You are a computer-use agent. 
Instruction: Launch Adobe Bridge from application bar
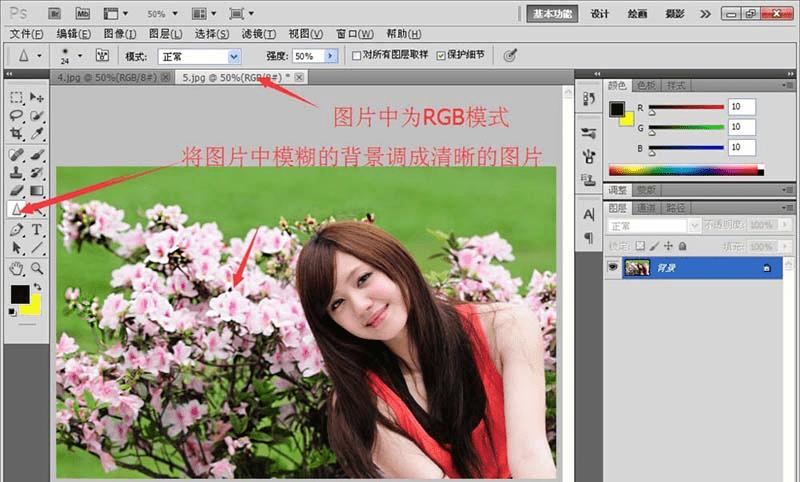(54, 14)
